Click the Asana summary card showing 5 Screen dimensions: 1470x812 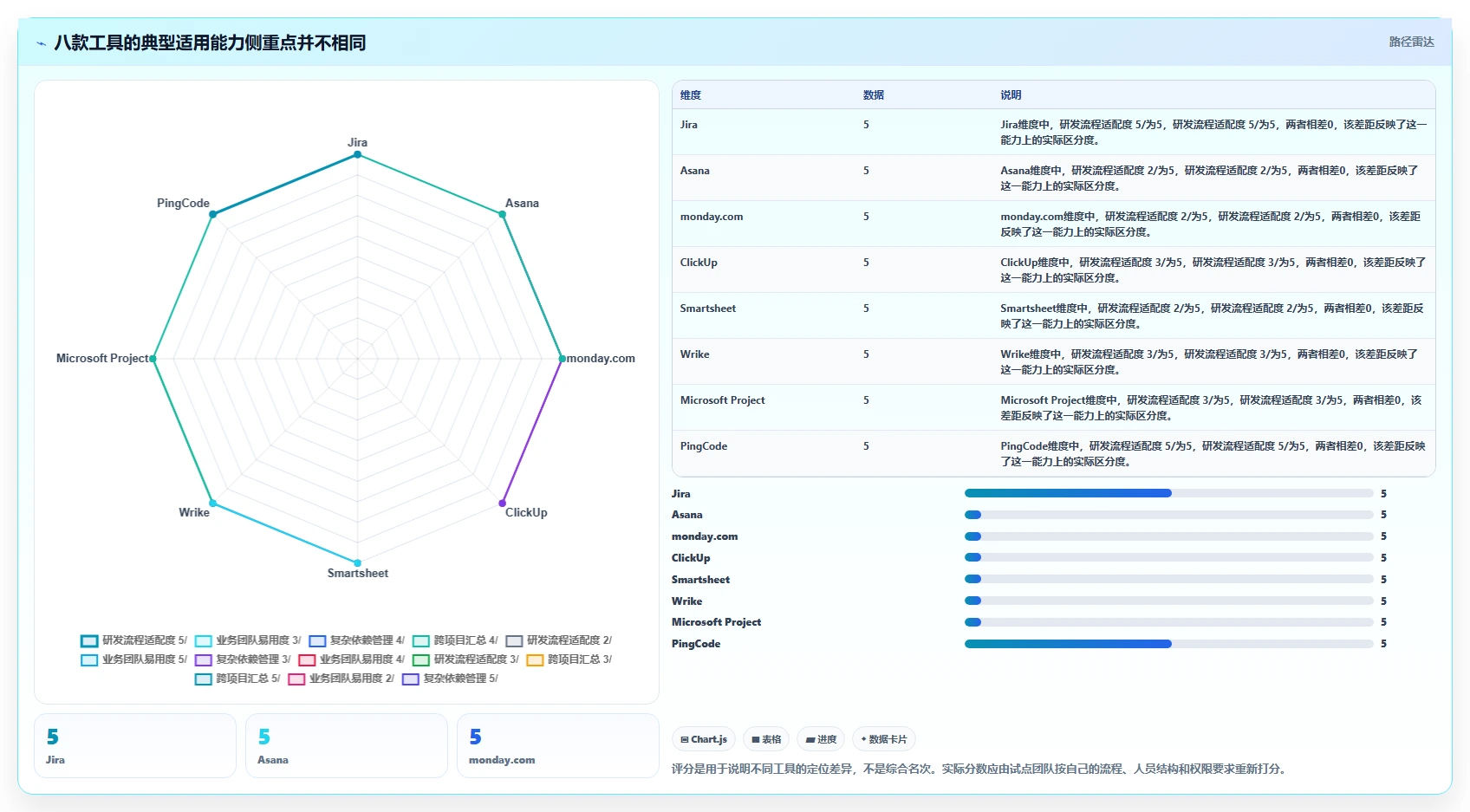pyautogui.click(x=347, y=746)
